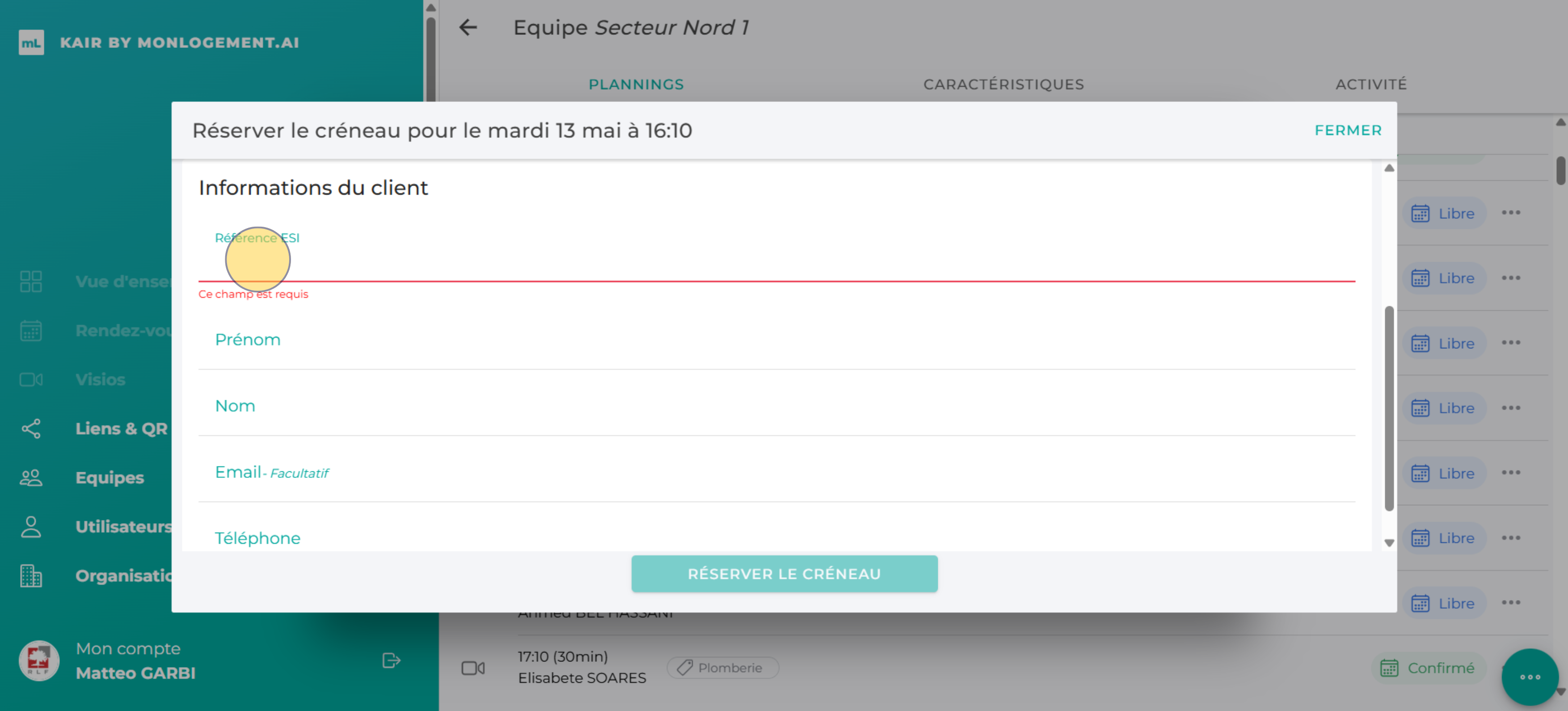
Task: Click the floating teal more-actions button
Action: pos(1529,676)
